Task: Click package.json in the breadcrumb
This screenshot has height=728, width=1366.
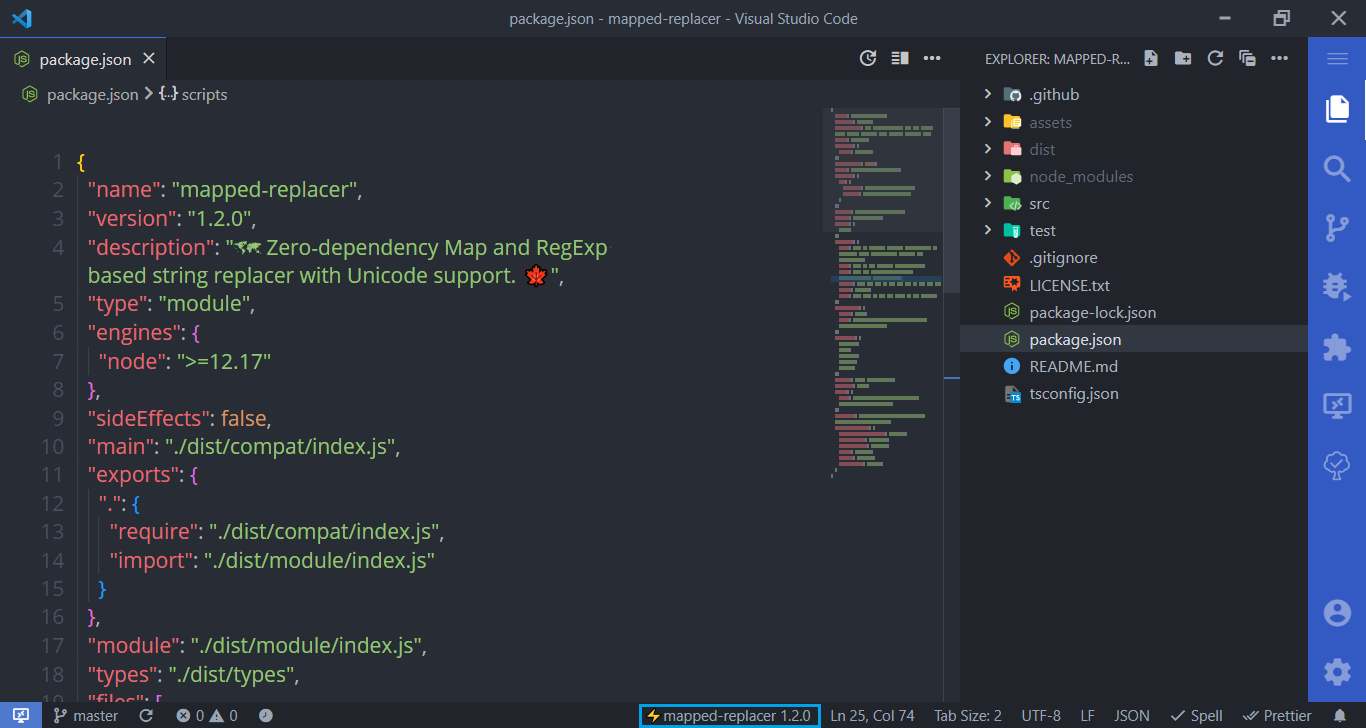Action: pos(92,94)
